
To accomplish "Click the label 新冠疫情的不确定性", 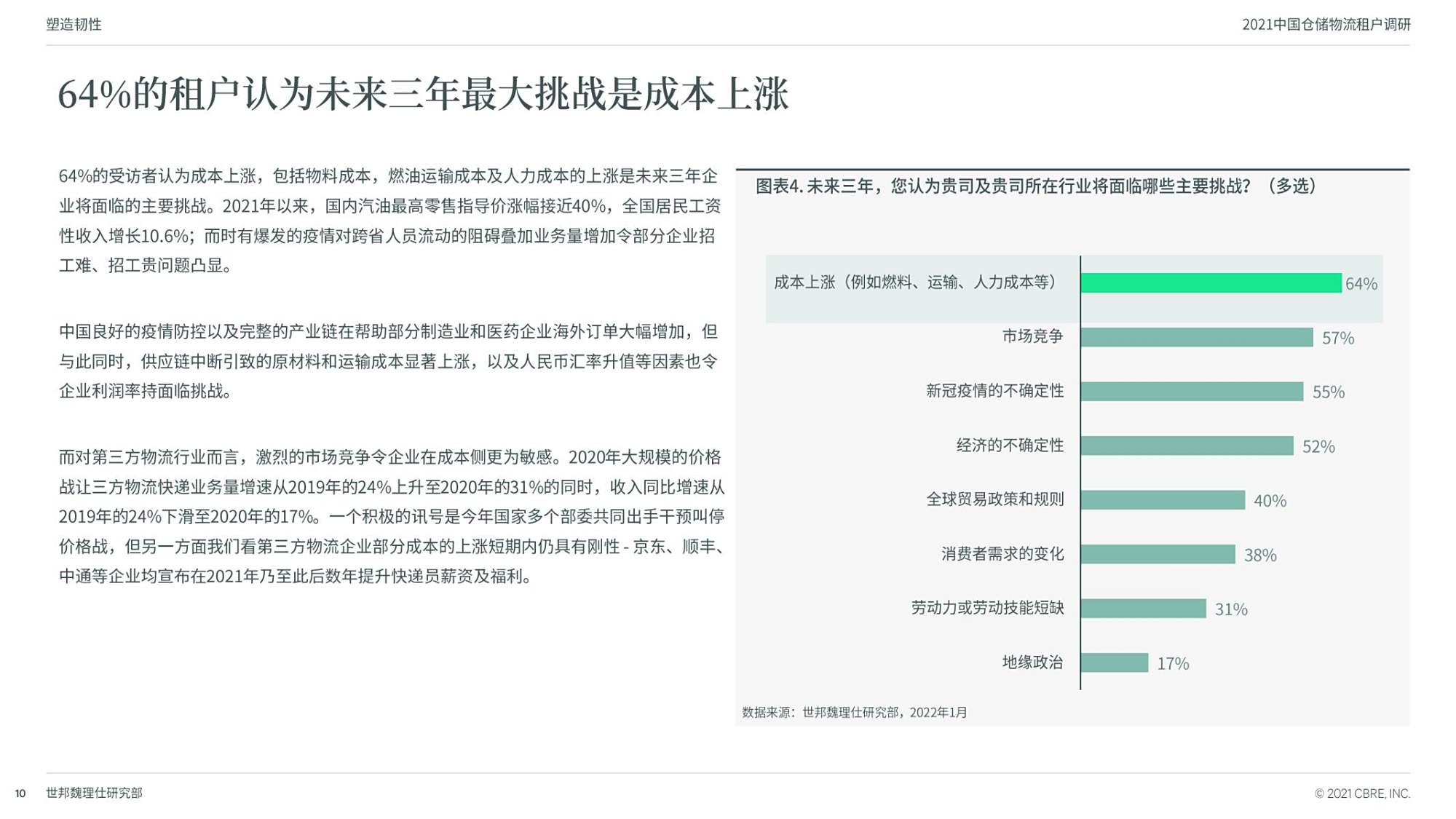I will tap(994, 391).
